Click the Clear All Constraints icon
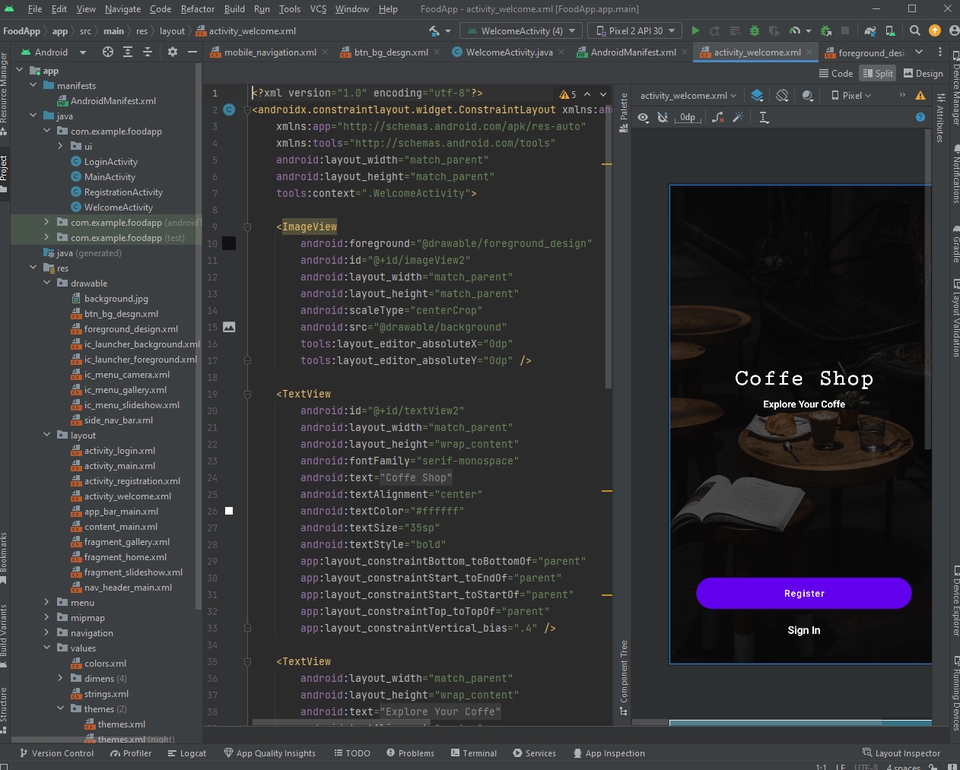The image size is (960, 770). coord(717,118)
